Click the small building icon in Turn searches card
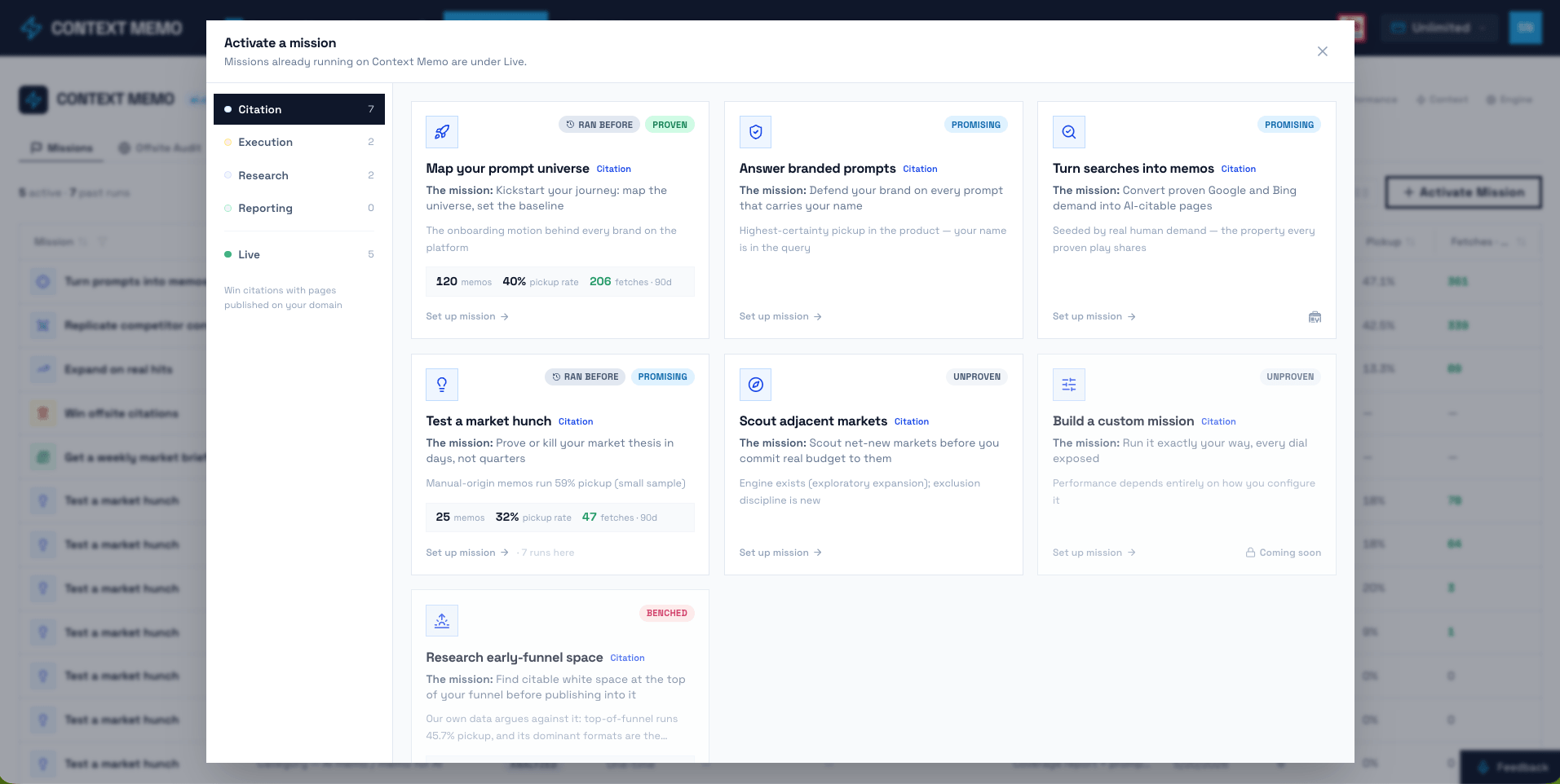 [x=1315, y=317]
